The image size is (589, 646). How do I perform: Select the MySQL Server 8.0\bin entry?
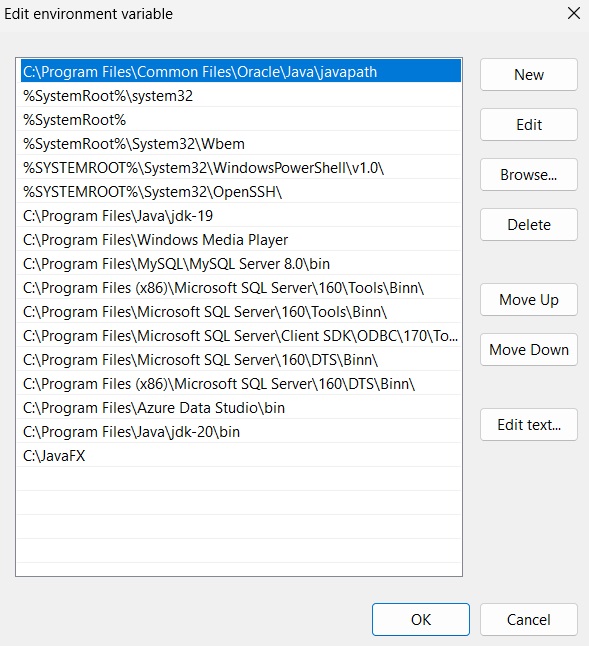coord(241,263)
